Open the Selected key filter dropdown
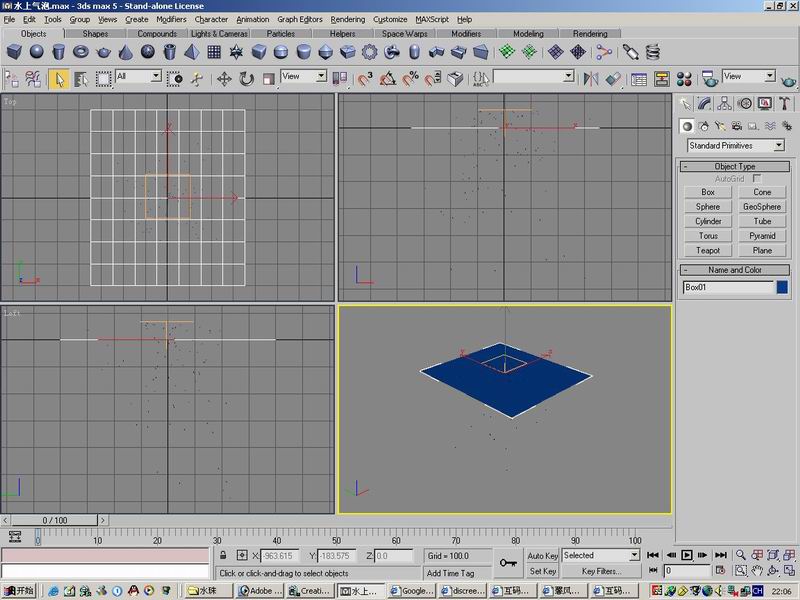Screen dimensions: 800x600 tap(601, 555)
